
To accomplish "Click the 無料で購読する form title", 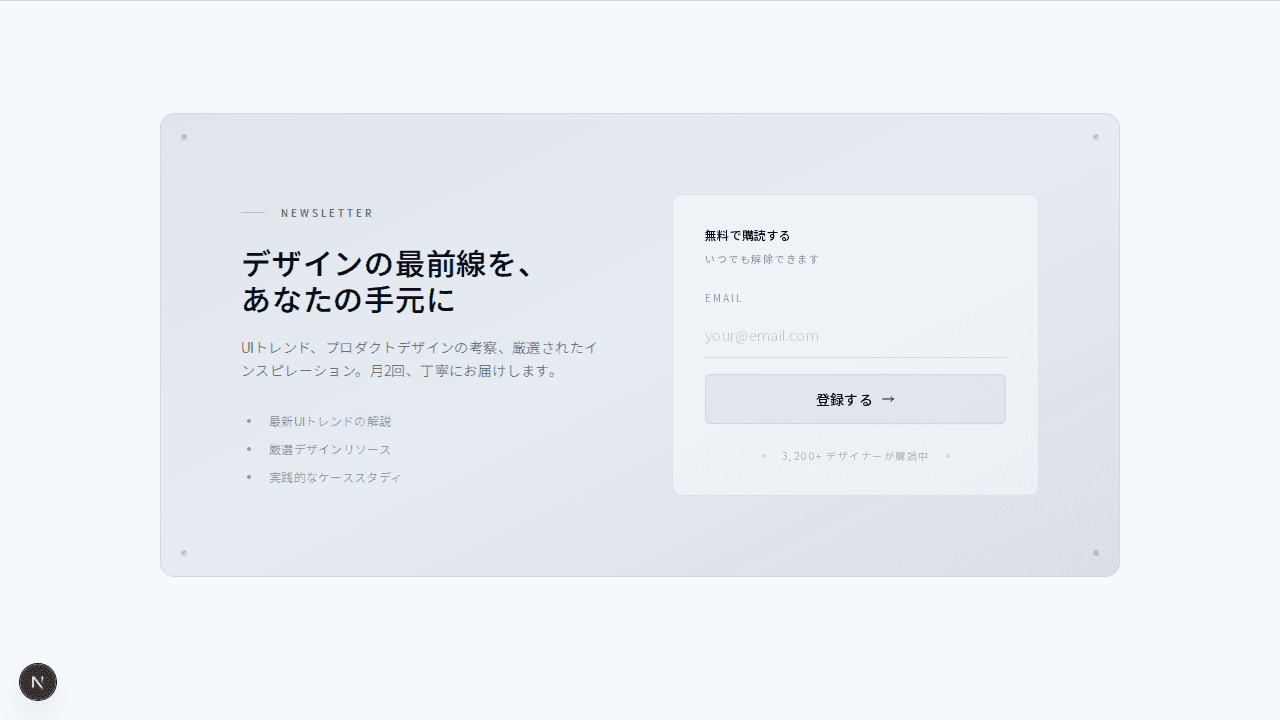I will pyautogui.click(x=747, y=236).
